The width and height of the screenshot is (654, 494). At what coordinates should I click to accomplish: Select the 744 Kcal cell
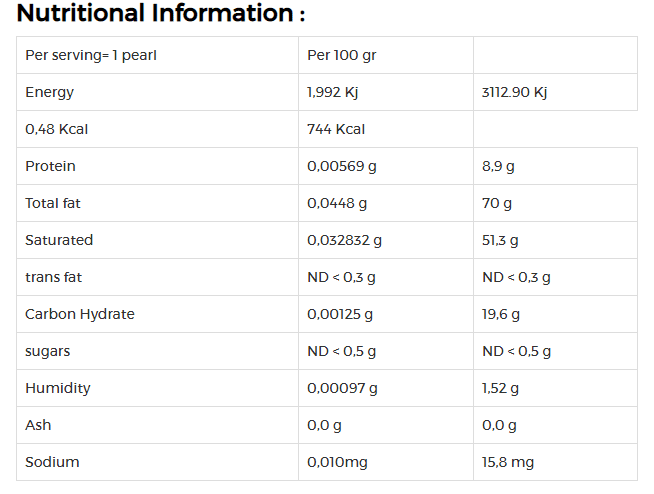336,129
